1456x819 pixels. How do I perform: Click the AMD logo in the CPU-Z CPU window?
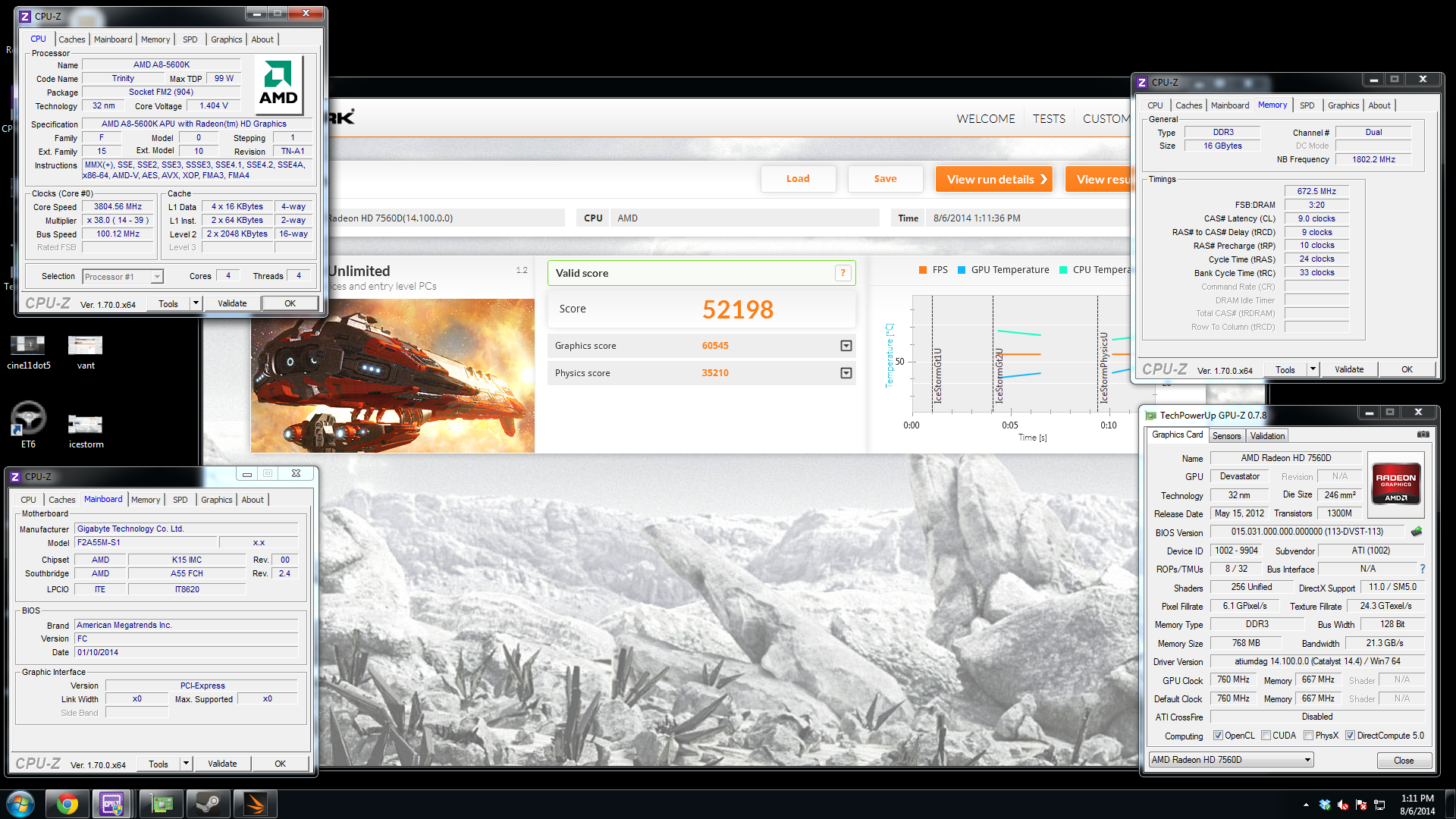(x=278, y=86)
